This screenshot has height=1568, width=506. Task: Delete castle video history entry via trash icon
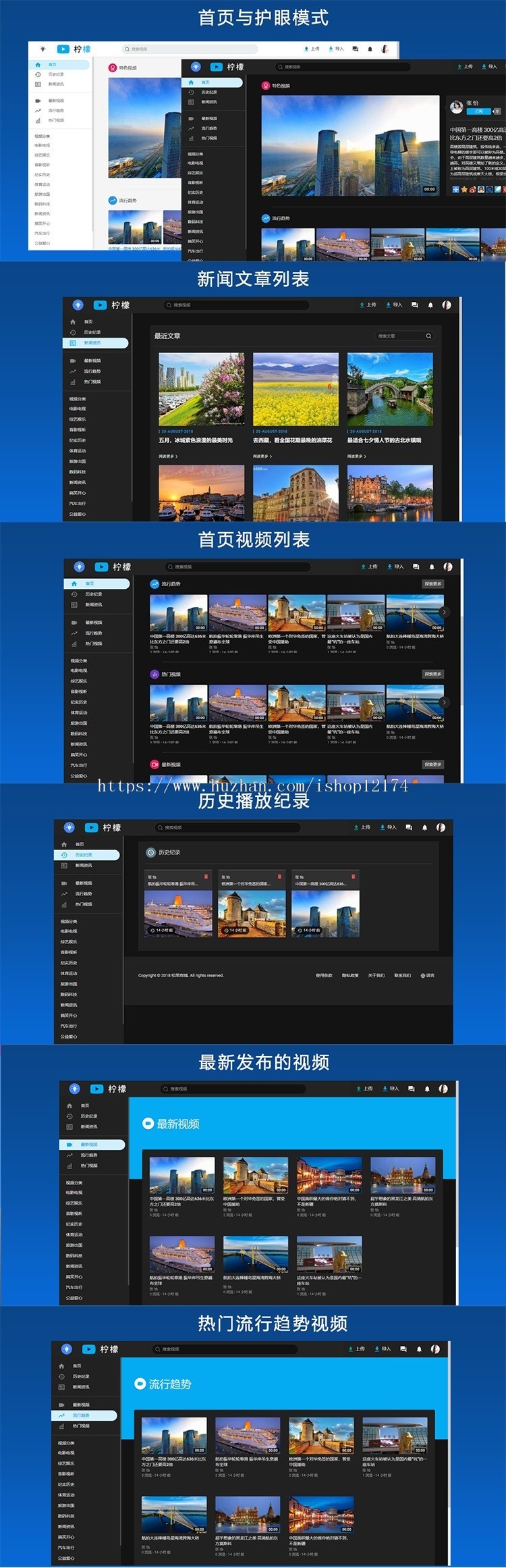coord(279,877)
